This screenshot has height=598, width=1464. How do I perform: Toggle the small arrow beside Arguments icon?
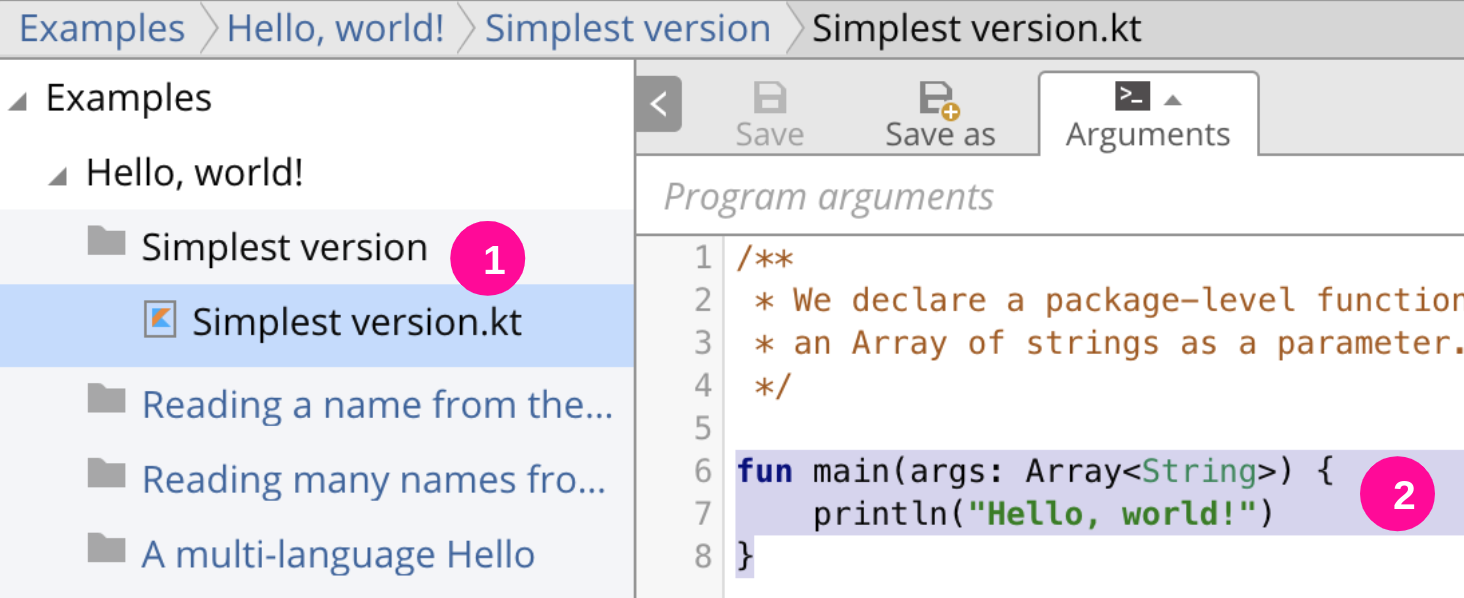1174,99
